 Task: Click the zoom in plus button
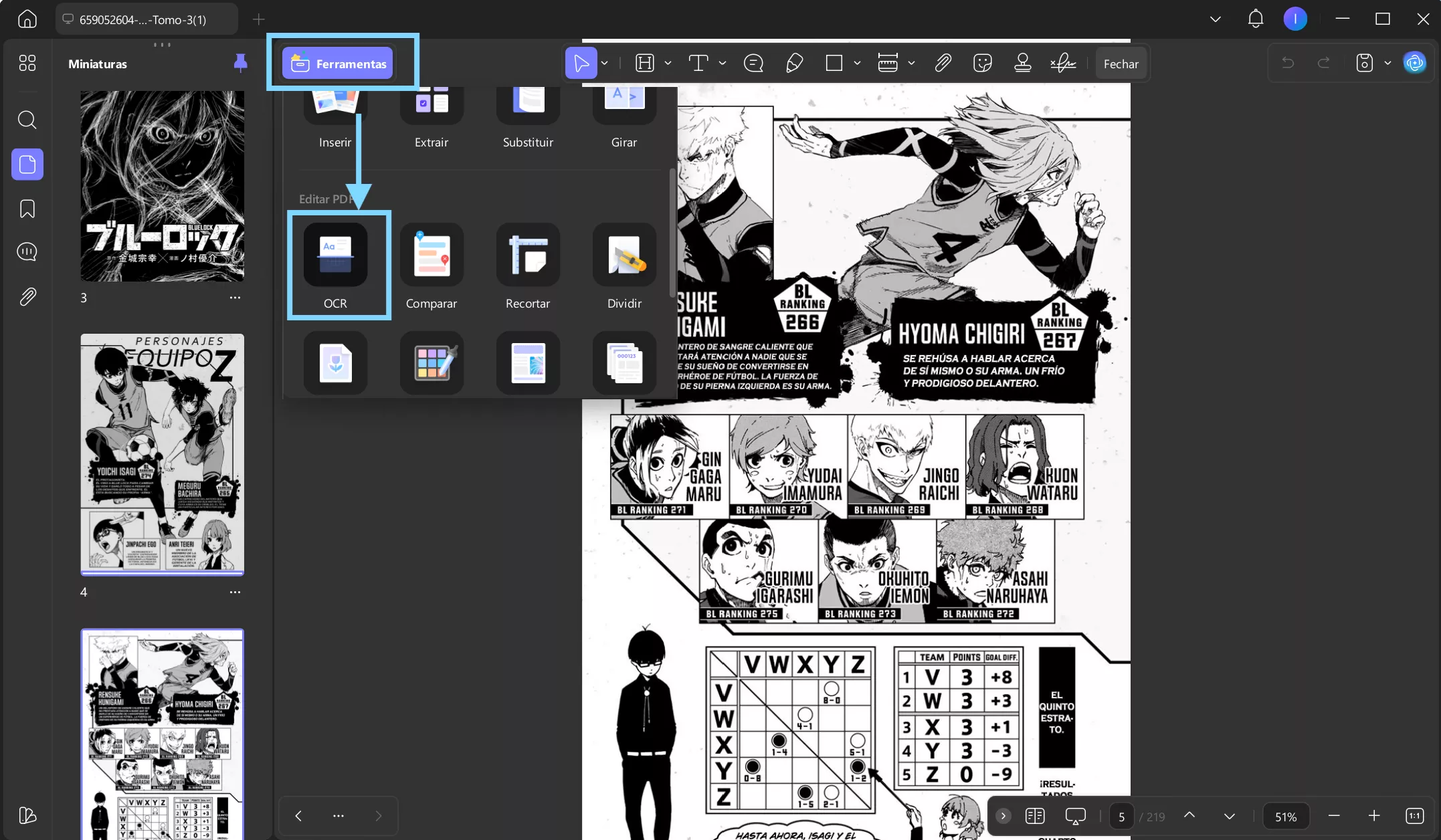pos(1374,816)
